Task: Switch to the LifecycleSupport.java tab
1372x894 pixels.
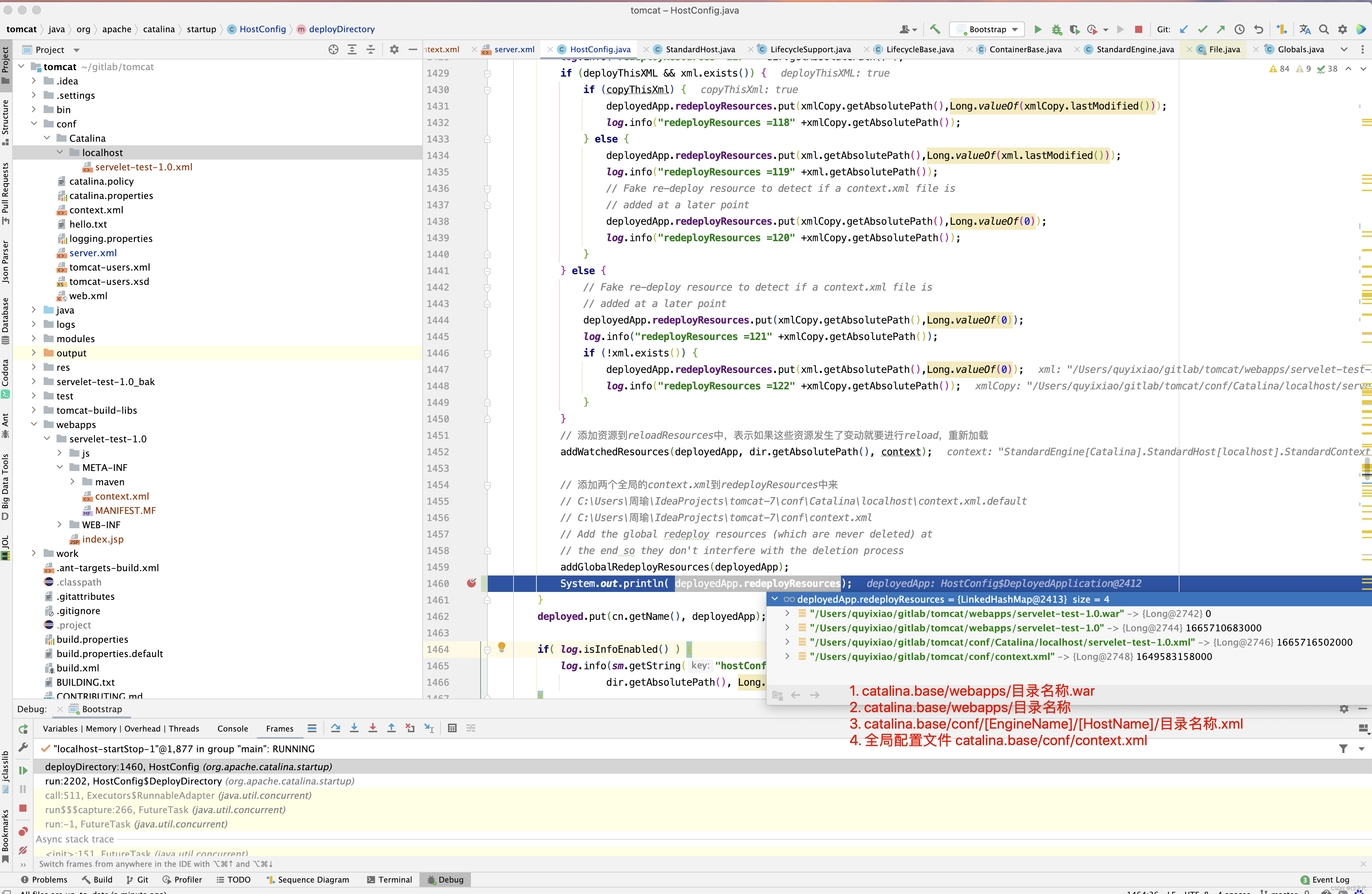Action: pyautogui.click(x=810, y=50)
